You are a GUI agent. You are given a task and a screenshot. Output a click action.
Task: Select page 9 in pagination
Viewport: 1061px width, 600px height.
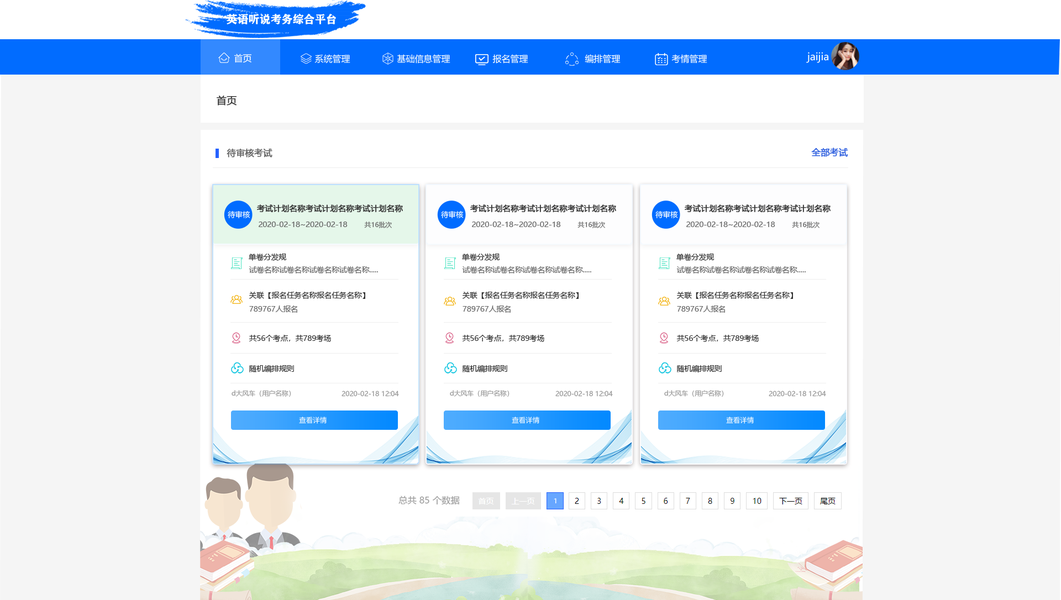(x=732, y=501)
